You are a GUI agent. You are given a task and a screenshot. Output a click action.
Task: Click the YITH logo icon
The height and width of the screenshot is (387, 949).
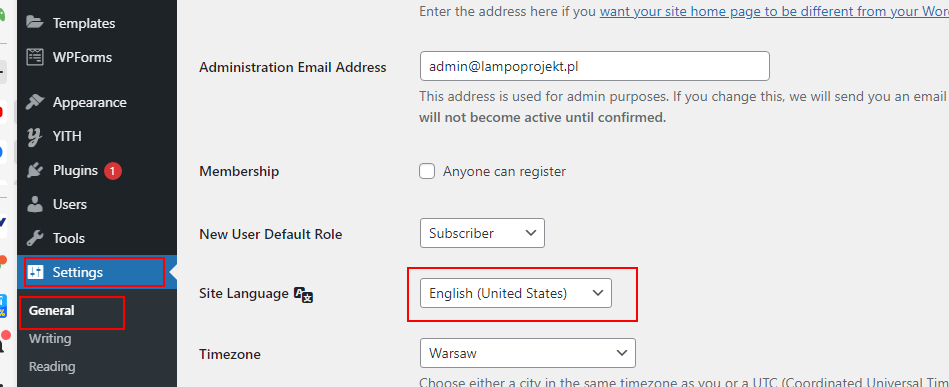(35, 137)
